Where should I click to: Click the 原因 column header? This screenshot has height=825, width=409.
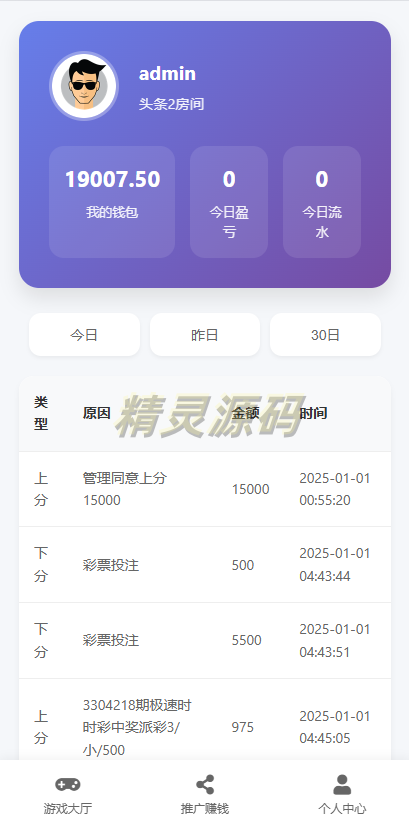(x=96, y=414)
